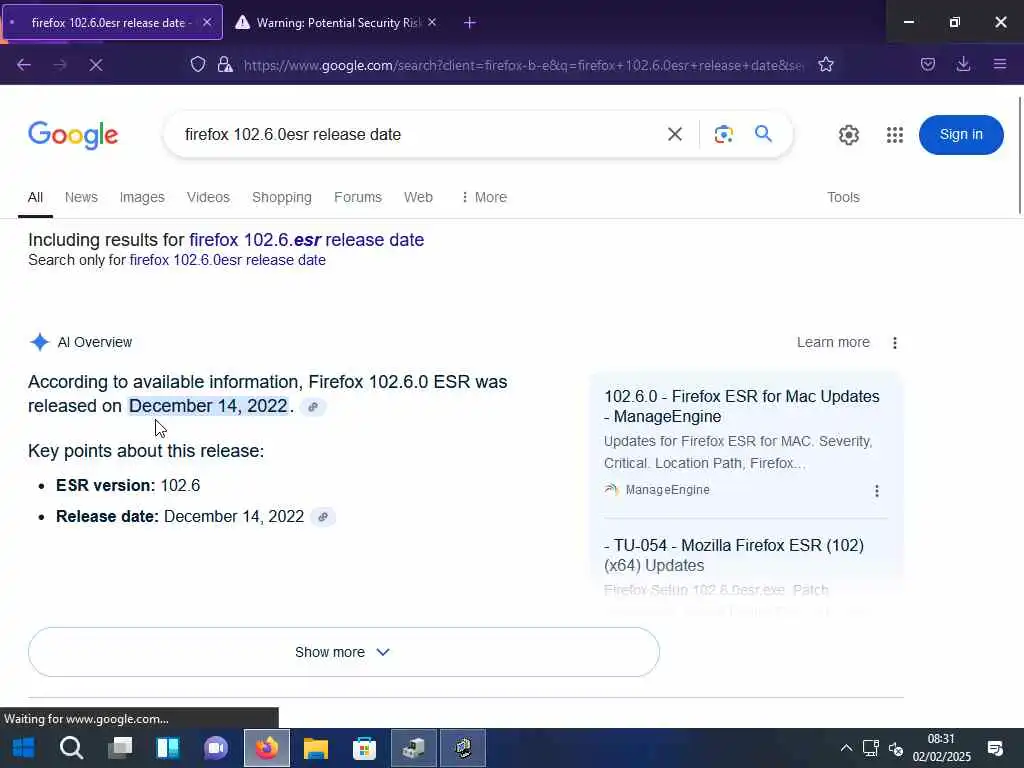Expand AI Overview with Show more
This screenshot has height=768, width=1024.
(344, 652)
